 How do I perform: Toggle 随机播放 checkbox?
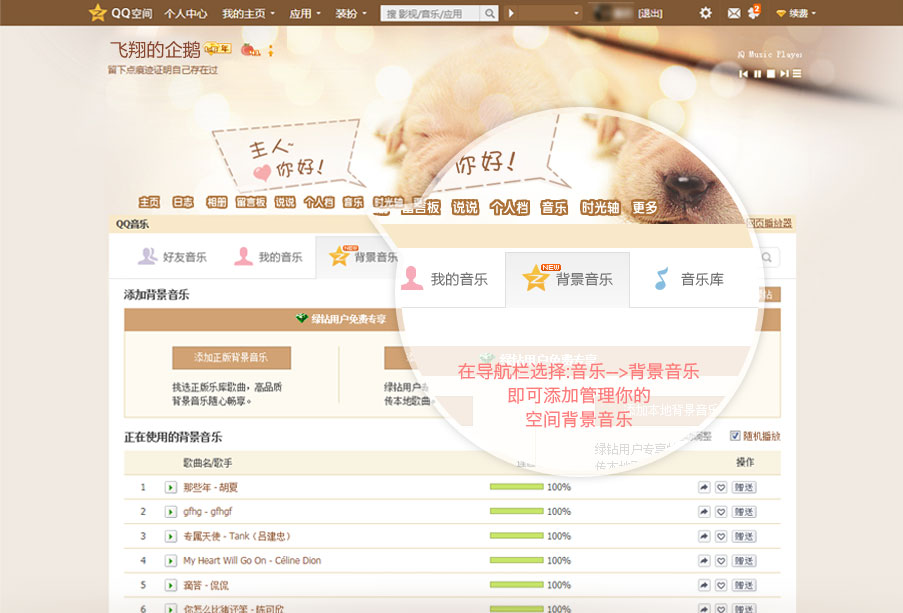(735, 436)
